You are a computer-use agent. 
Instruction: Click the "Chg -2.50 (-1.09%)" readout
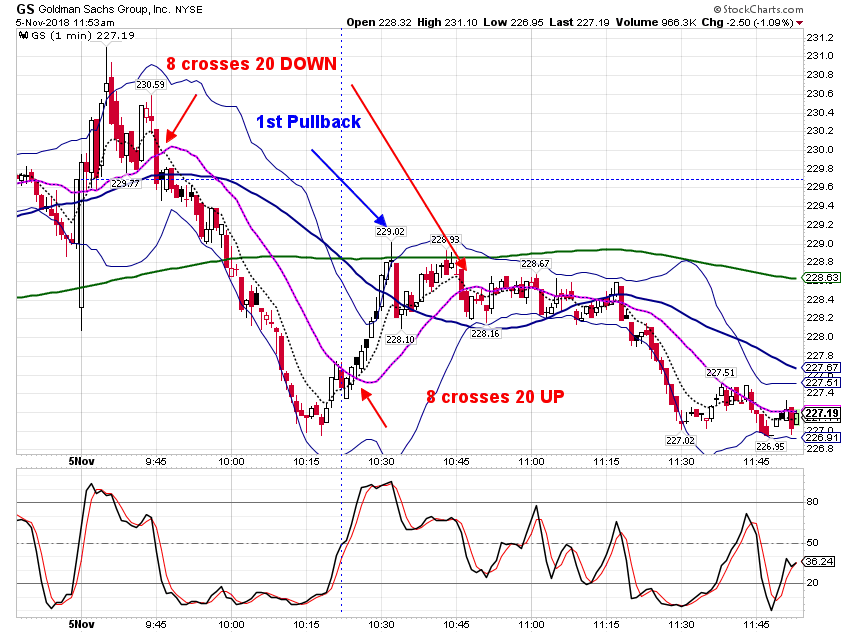748,23
